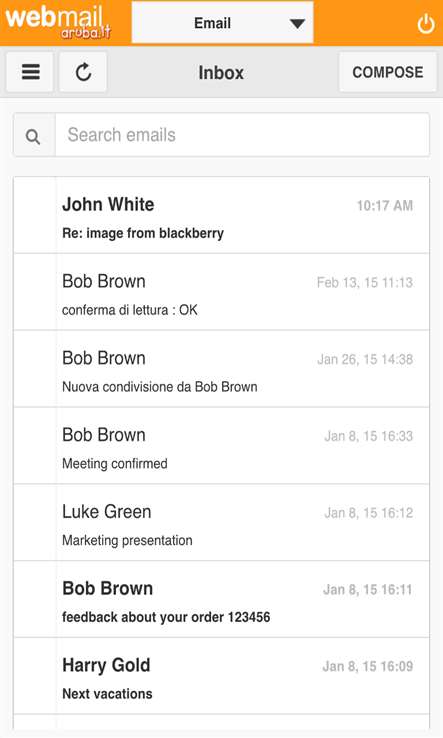Focus the Search emails field

pos(242,135)
